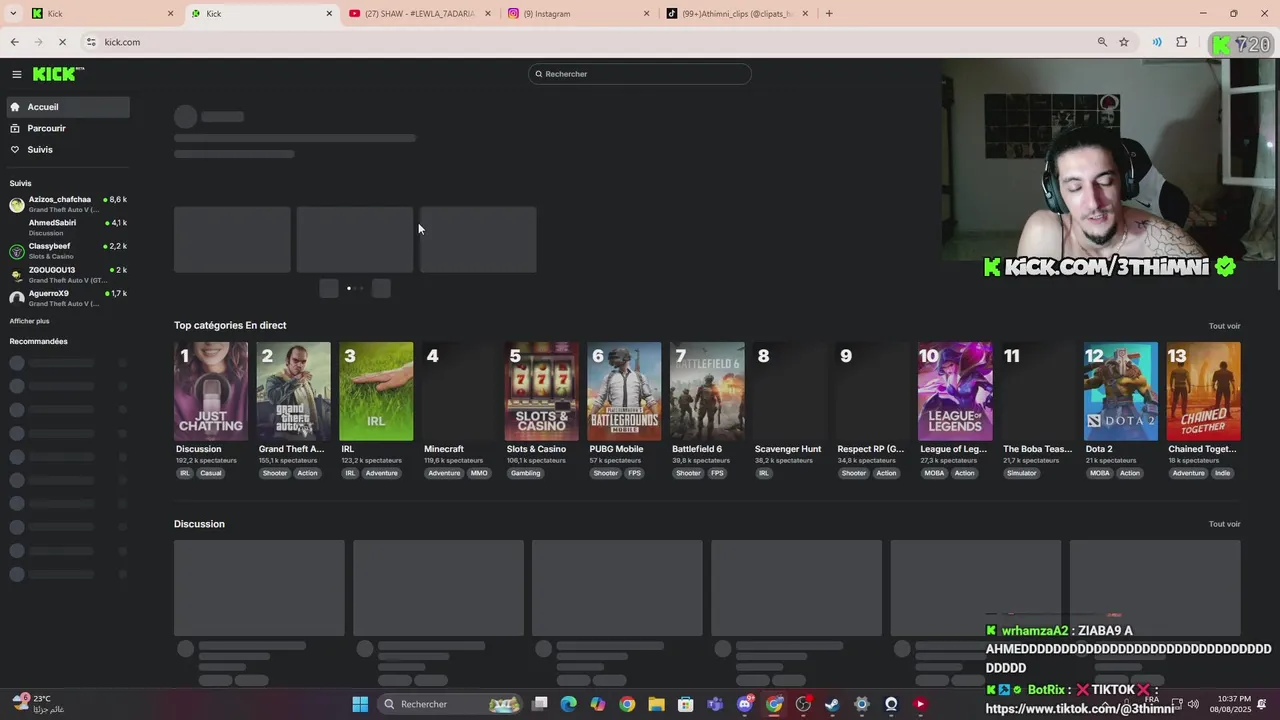Switch to the Athimni_clips TikTok tab
Viewport: 1280px width, 720px height.
coord(737,14)
